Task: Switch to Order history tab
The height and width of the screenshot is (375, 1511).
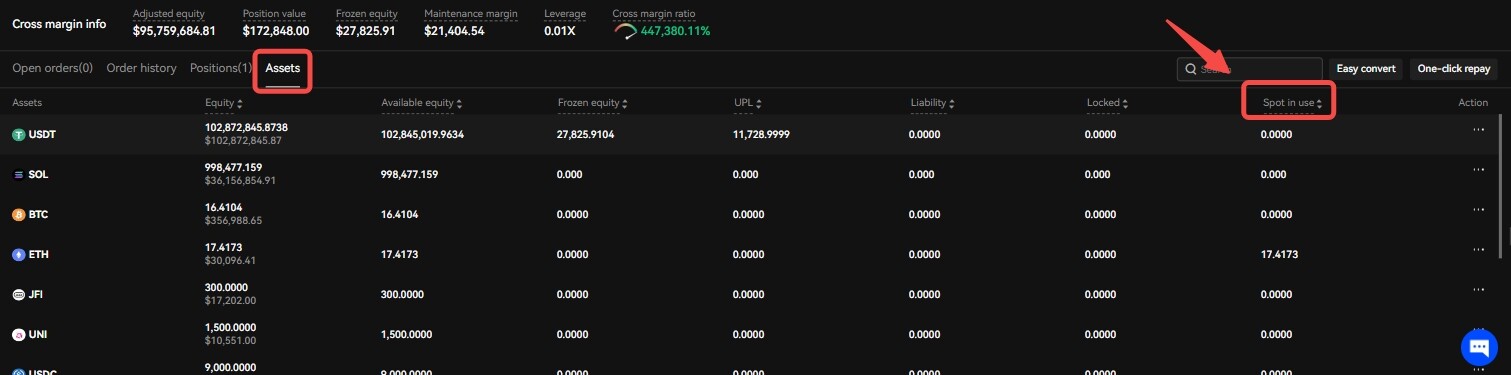Action: (141, 68)
